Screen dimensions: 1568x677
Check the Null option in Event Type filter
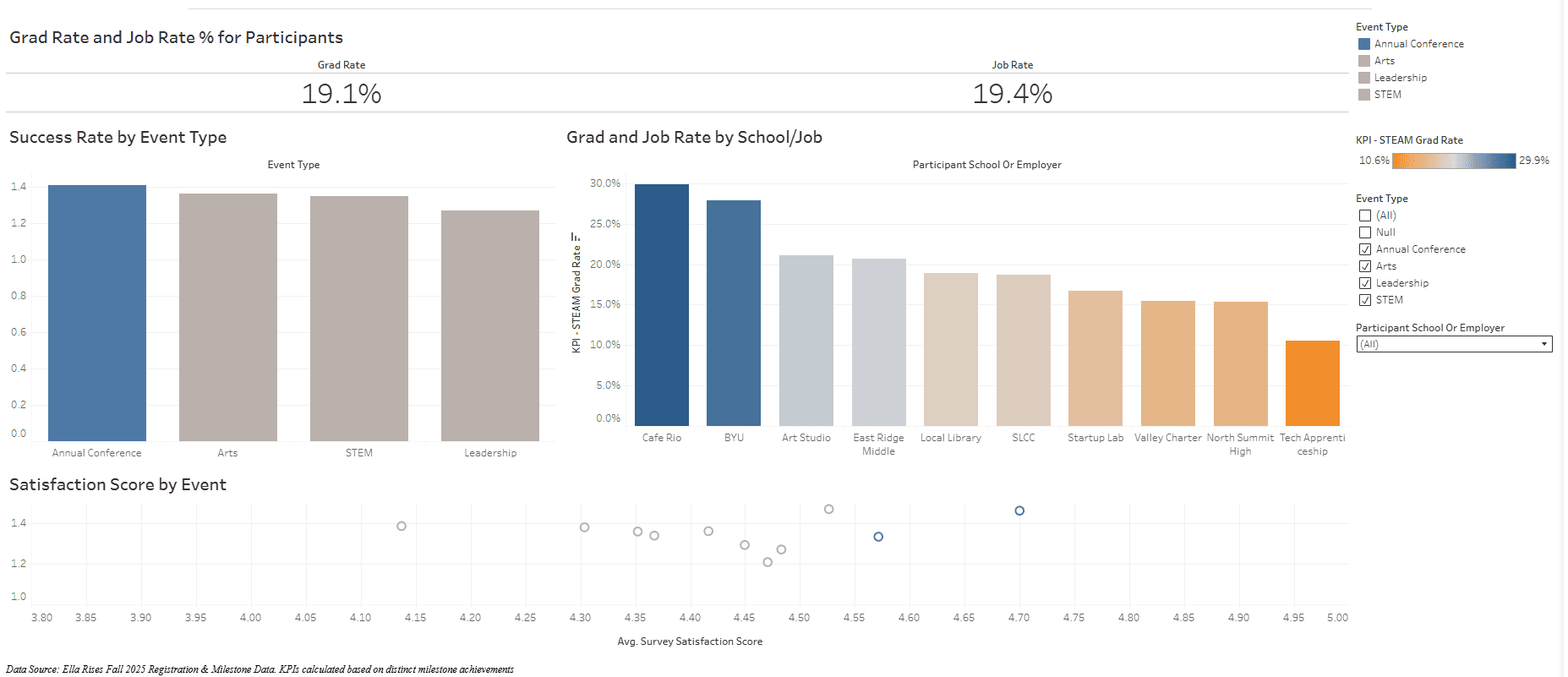(1364, 232)
